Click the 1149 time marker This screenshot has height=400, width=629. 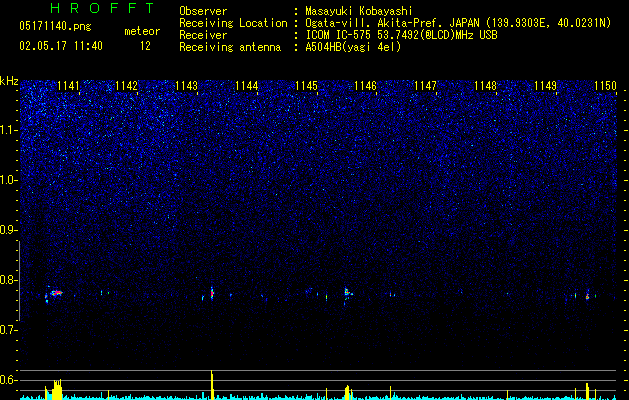point(546,86)
